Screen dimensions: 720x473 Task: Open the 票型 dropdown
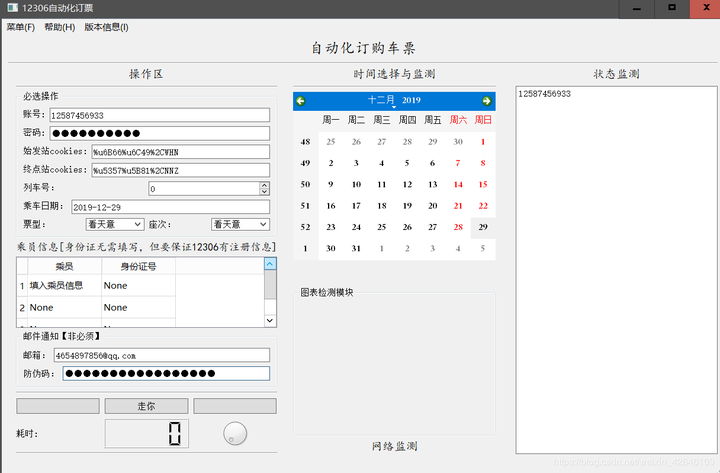pyautogui.click(x=115, y=224)
